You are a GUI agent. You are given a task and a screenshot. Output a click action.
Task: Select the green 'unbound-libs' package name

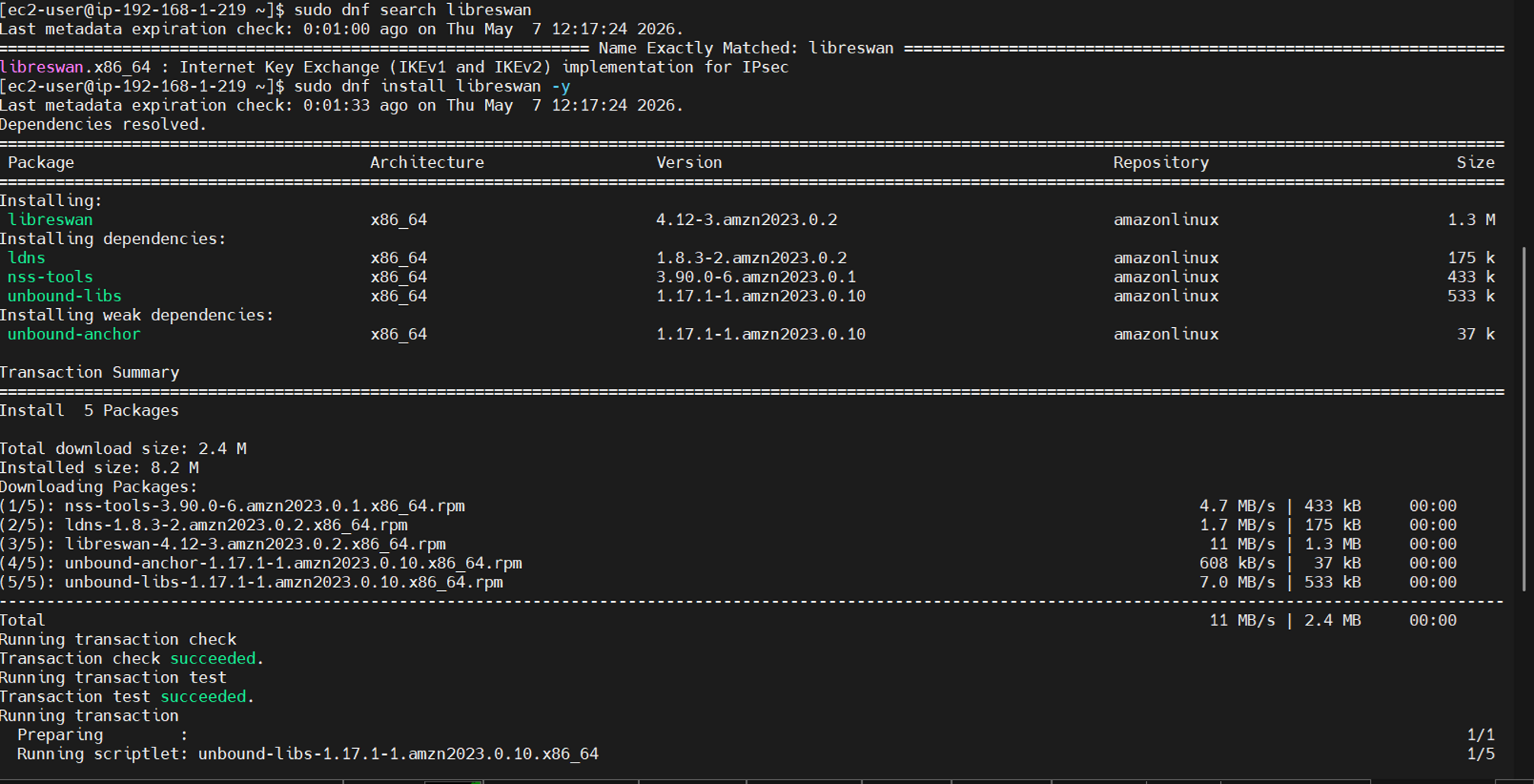point(65,296)
